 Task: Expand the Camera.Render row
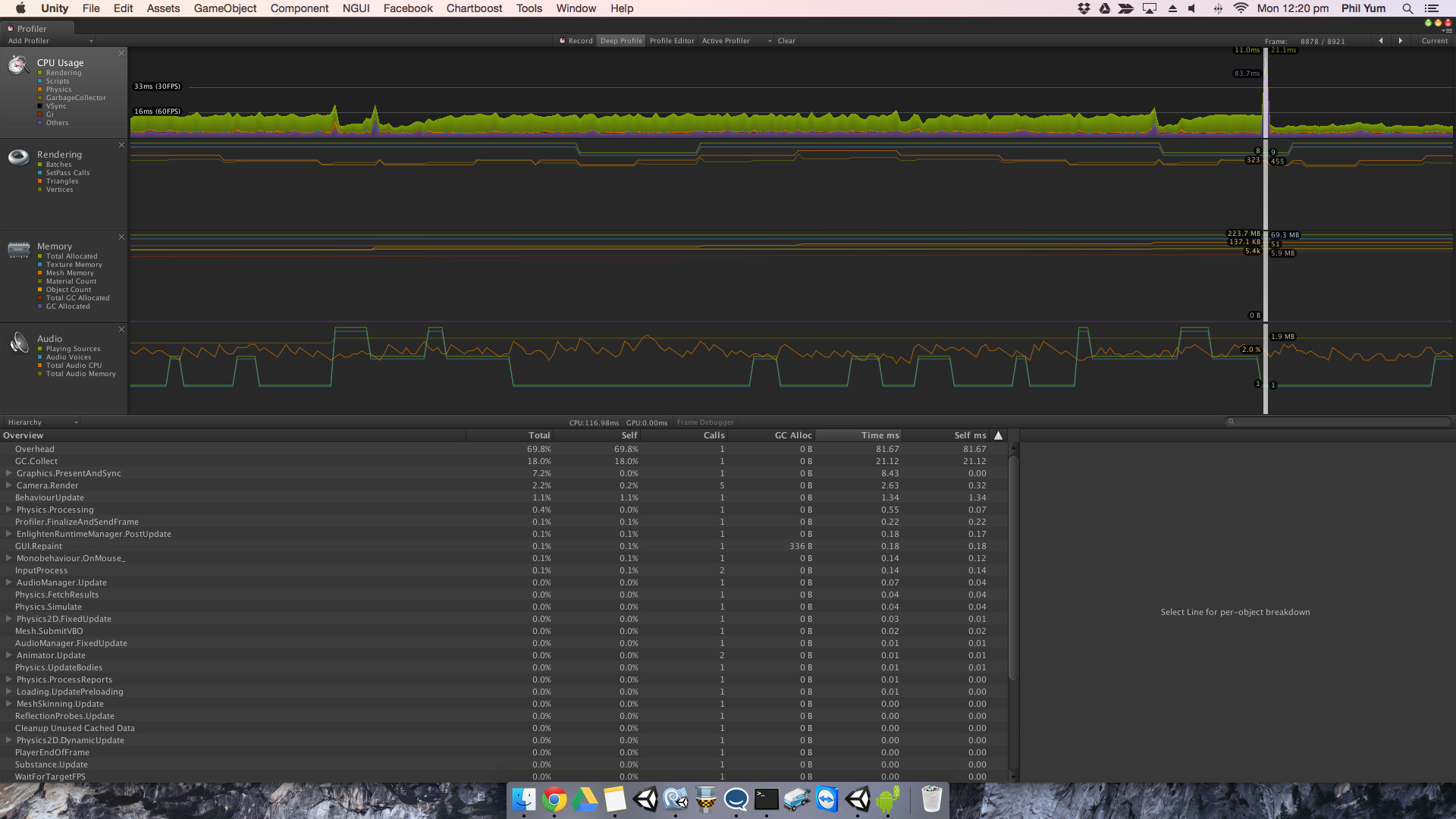click(8, 485)
